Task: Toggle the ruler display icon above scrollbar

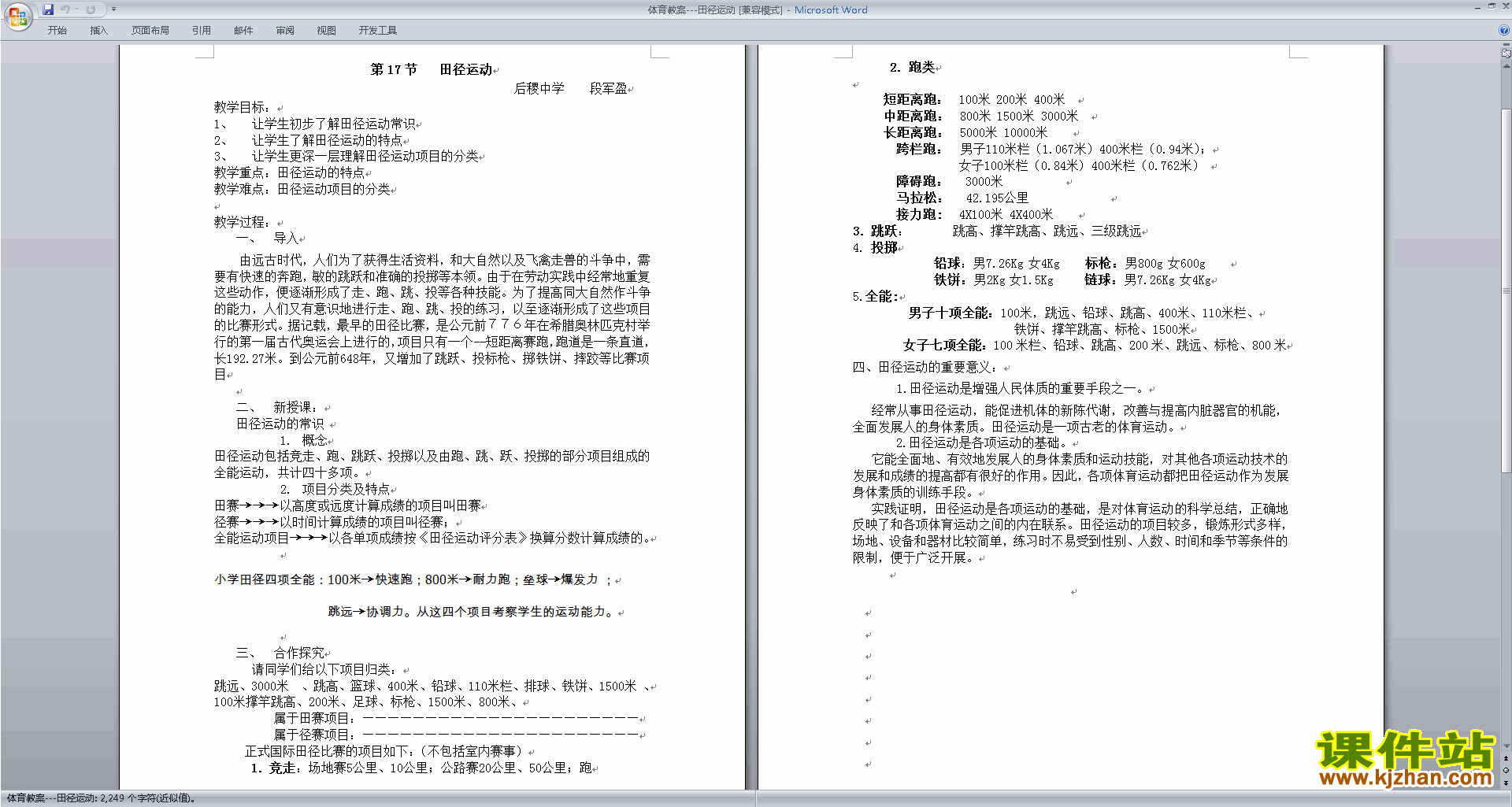Action: [1506, 54]
